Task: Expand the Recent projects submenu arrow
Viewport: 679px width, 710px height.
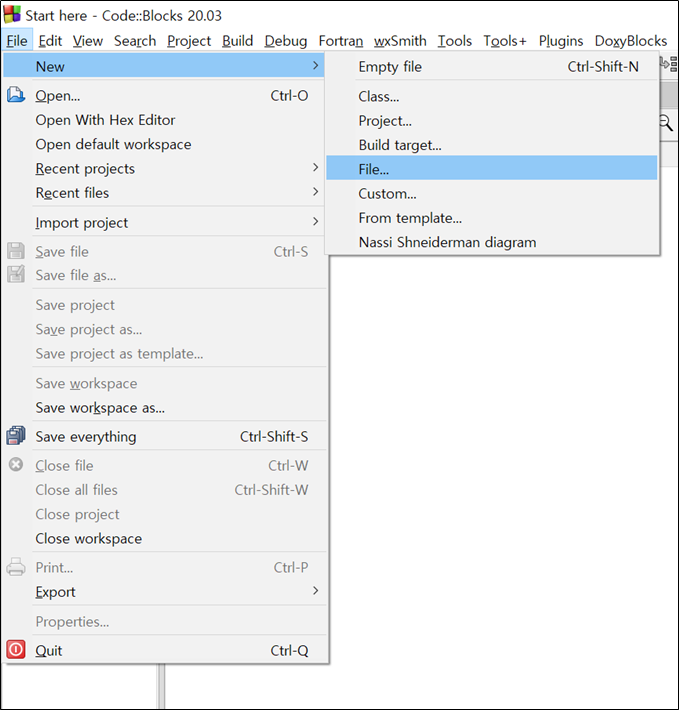Action: pyautogui.click(x=316, y=168)
